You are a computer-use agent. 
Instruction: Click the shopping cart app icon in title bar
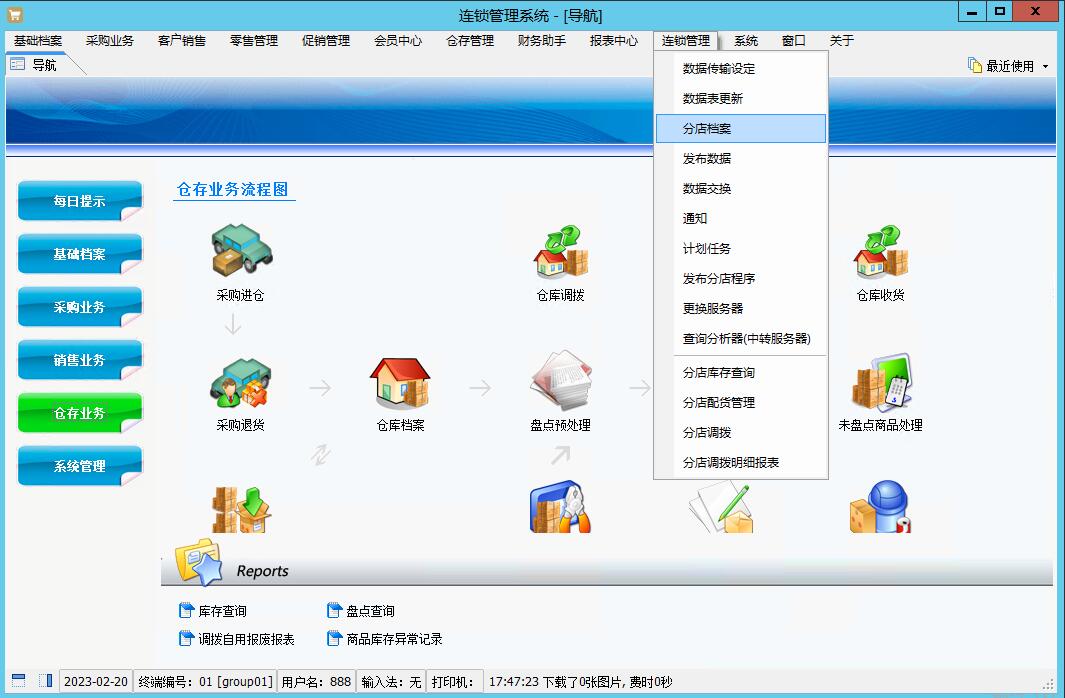click(x=15, y=14)
